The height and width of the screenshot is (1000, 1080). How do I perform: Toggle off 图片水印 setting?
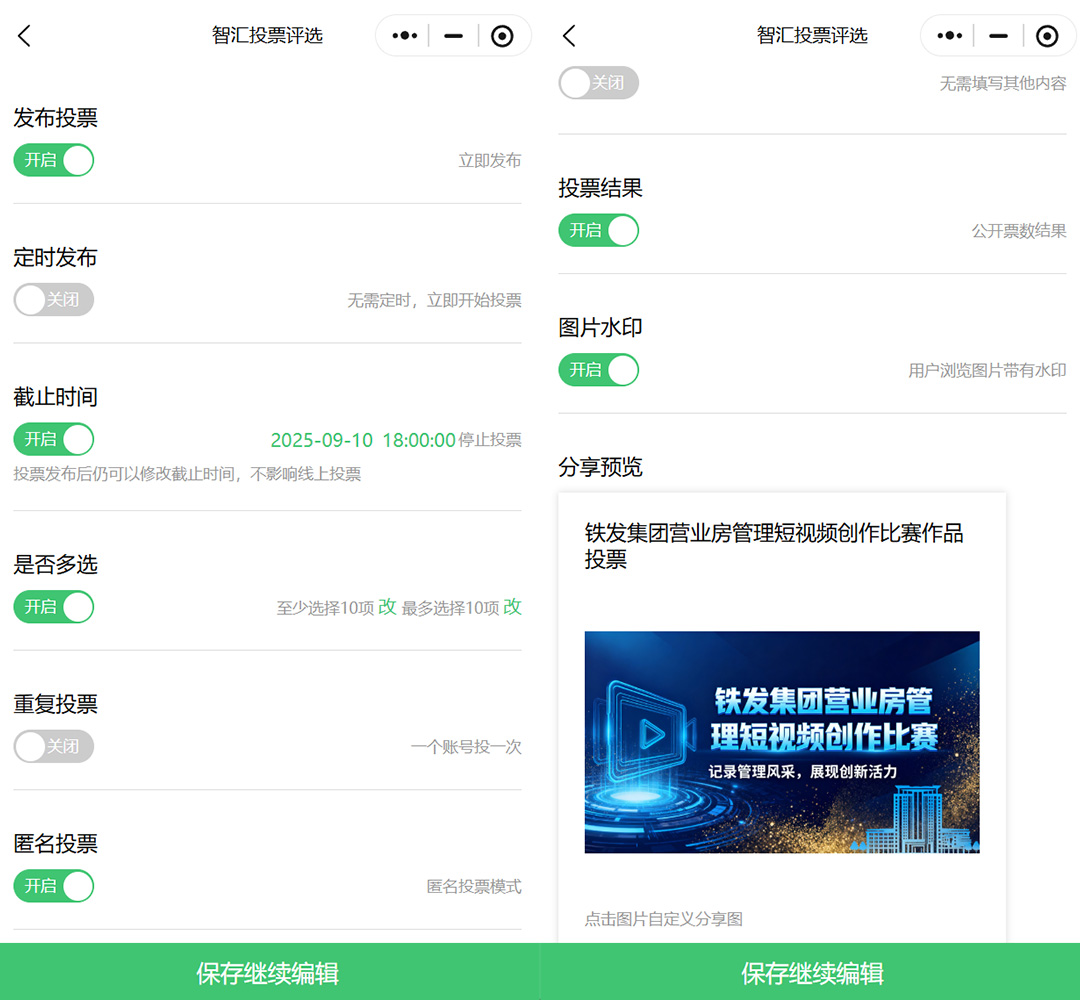coord(598,370)
